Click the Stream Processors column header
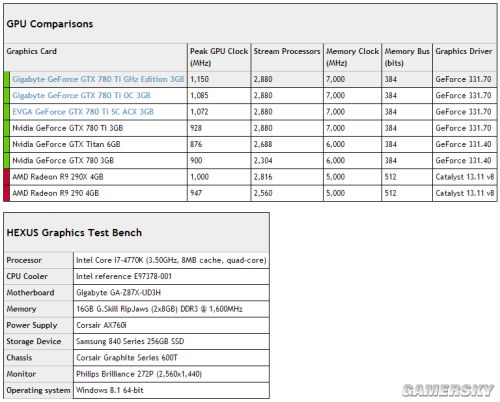Viewport: 500px width, 402px height. point(287,51)
